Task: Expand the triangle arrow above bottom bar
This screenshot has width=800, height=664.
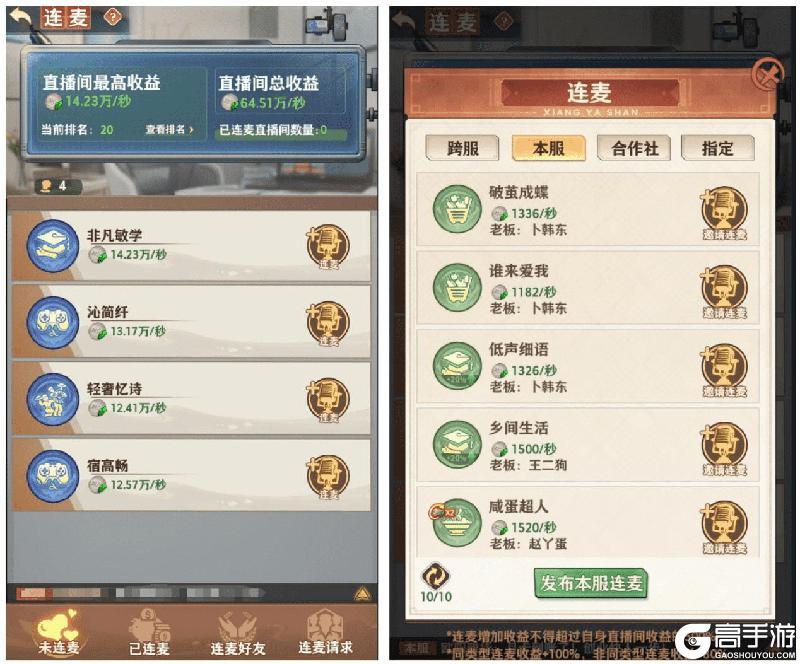Action: [x=362, y=593]
